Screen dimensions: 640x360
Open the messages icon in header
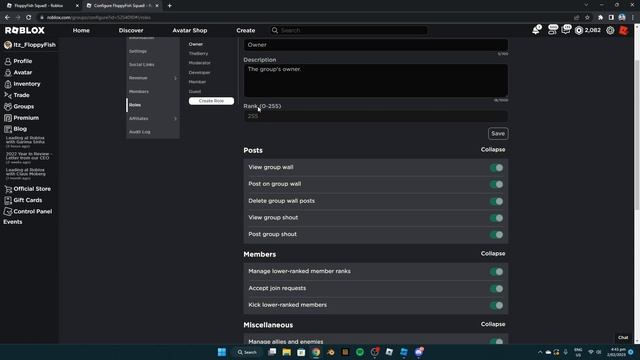coord(566,30)
